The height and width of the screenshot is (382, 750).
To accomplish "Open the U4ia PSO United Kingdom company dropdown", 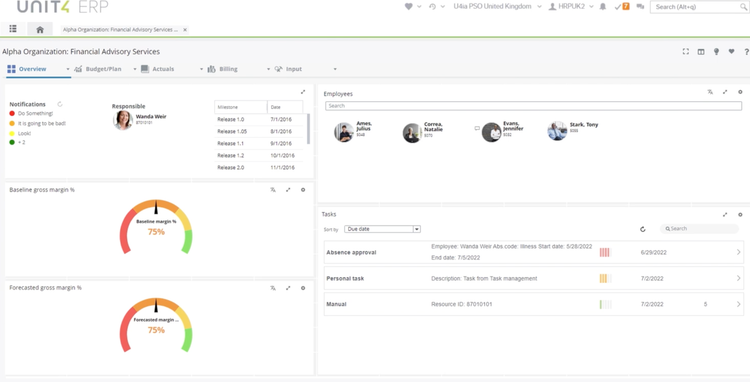I will 497,7.
